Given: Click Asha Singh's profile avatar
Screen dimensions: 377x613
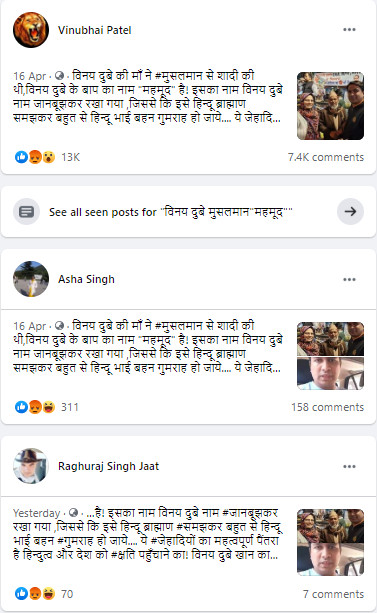Looking at the screenshot, I should pos(31,279).
